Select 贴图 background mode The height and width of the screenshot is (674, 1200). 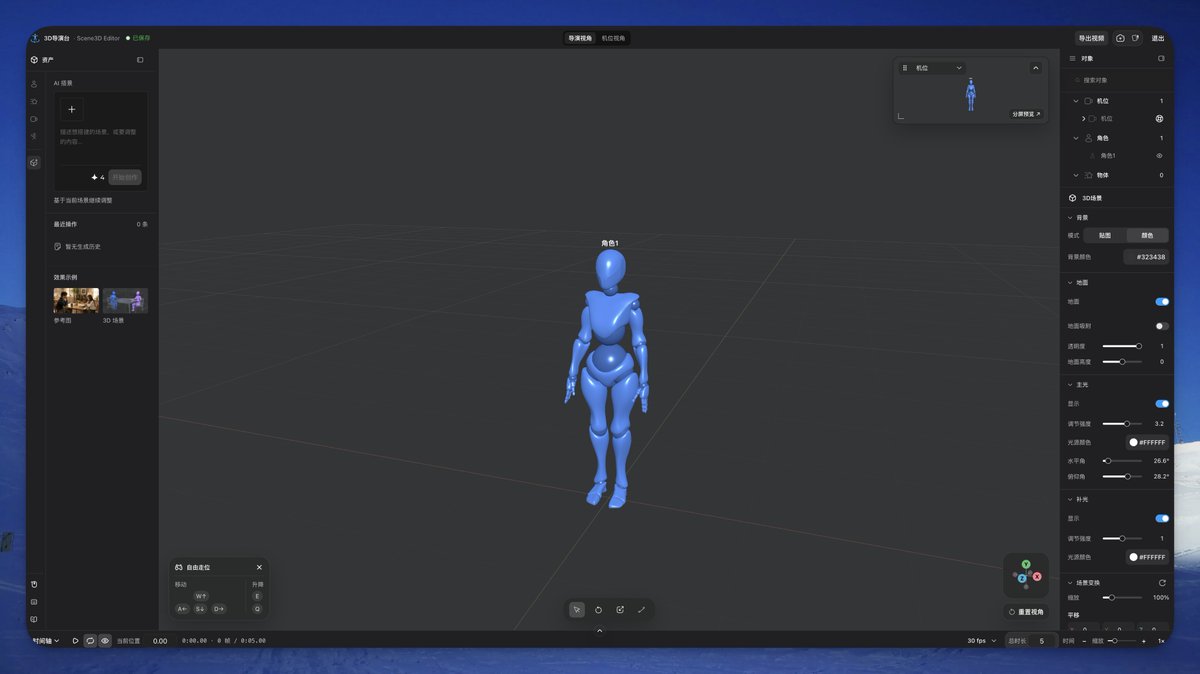point(1105,236)
